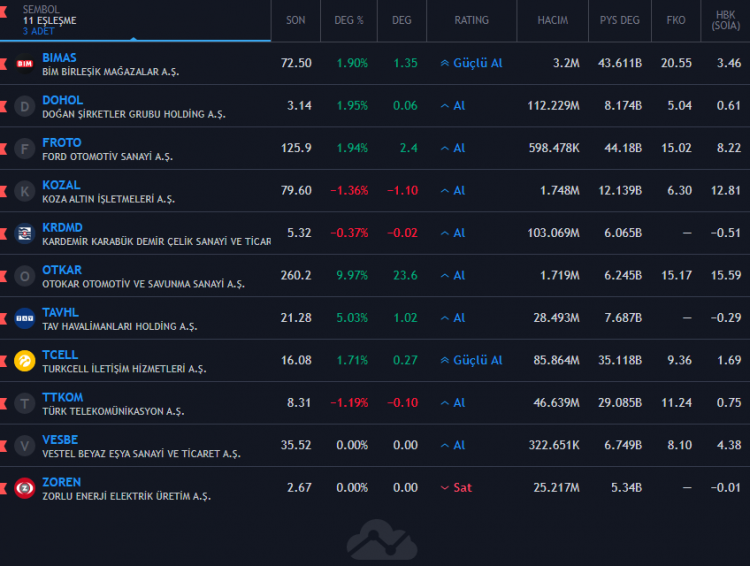Click ZORLU ENERJİ ELEKTRİK ÜRETİM name
This screenshot has width=750, height=566.
coord(126,496)
